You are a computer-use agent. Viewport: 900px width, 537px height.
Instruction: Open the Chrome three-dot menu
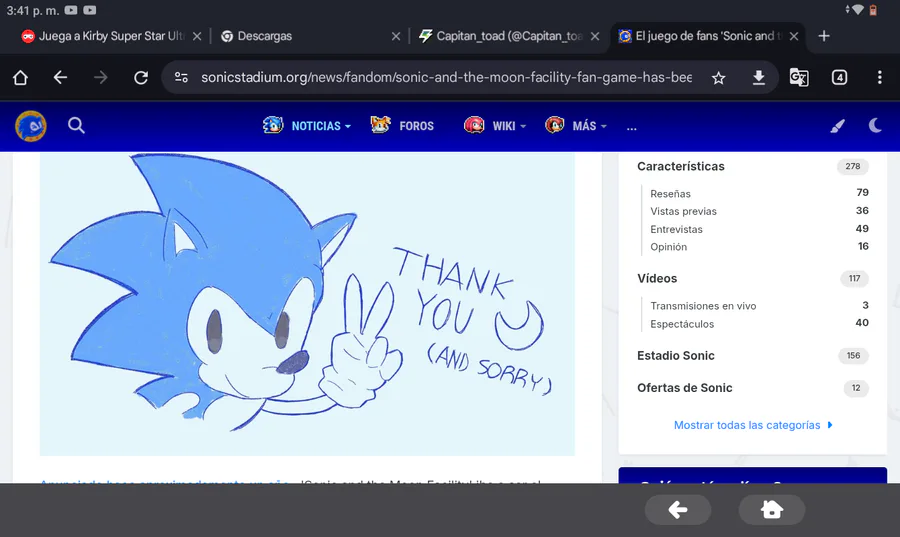(x=879, y=77)
